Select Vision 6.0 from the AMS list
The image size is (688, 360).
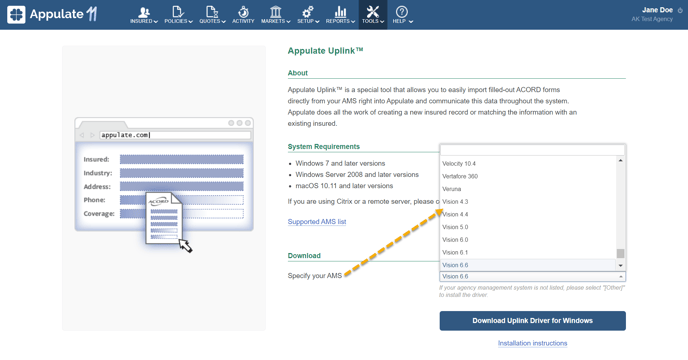(528, 240)
